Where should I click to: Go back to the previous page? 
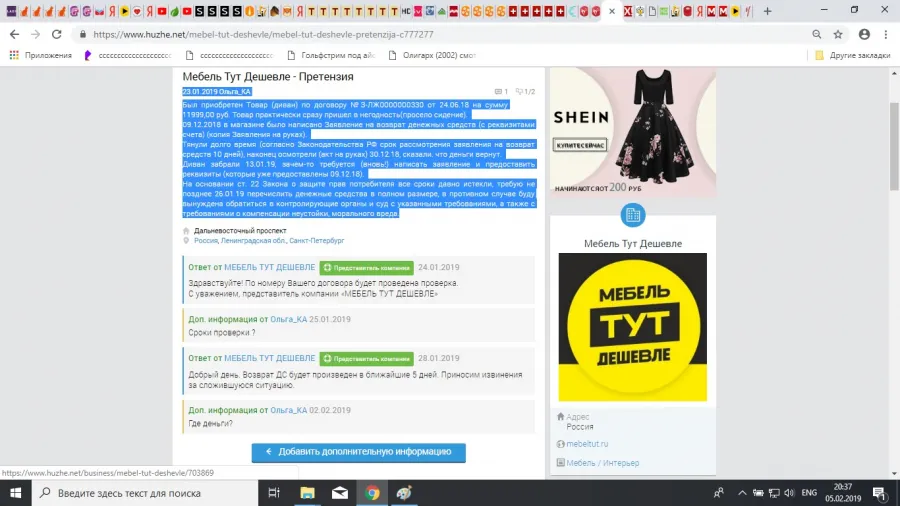(14, 34)
